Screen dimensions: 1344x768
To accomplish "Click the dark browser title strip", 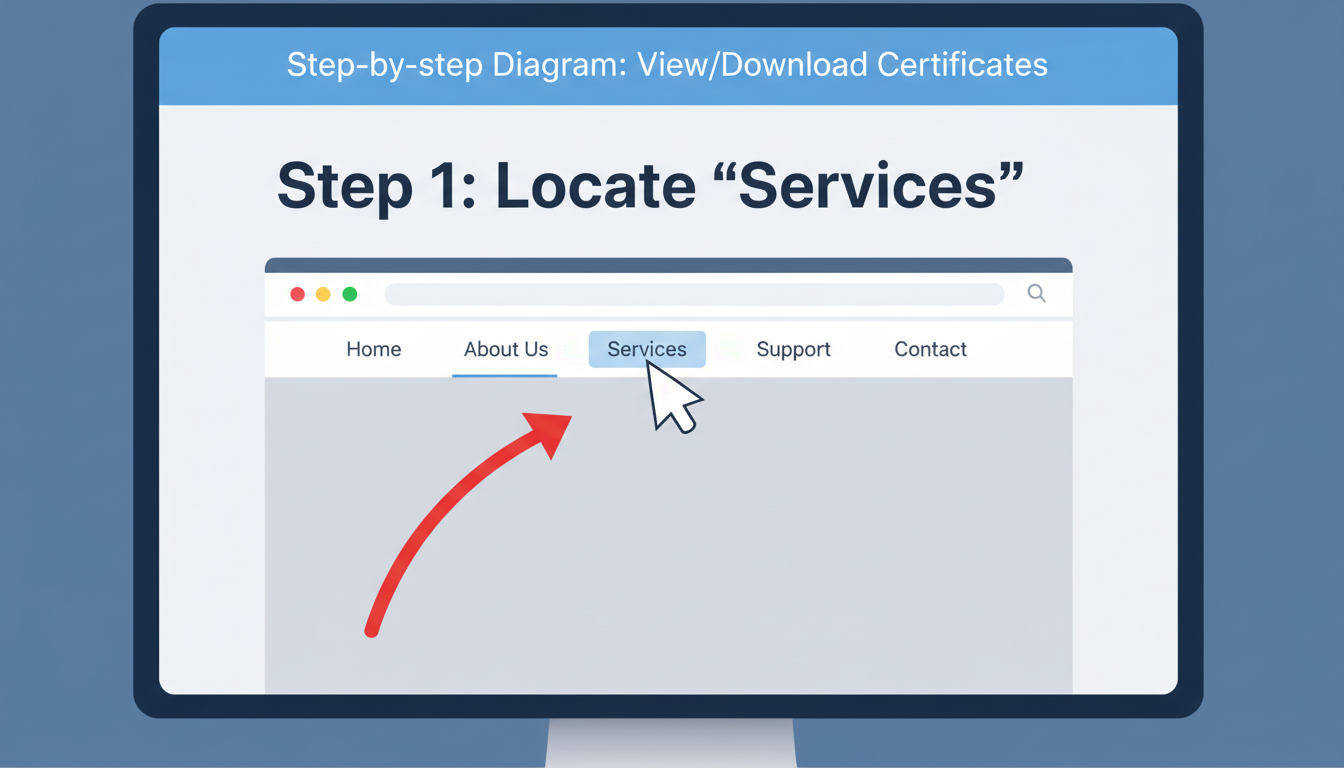I will coord(668,264).
